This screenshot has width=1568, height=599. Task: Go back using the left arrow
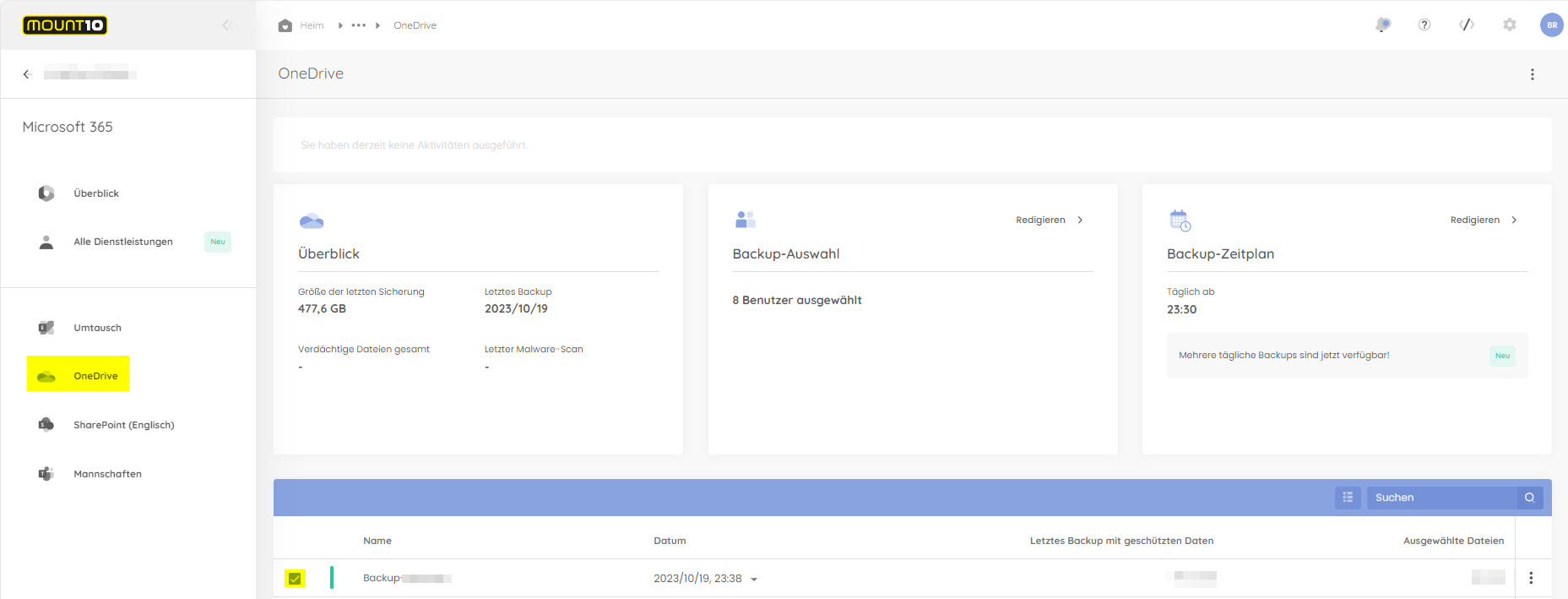coord(27,74)
